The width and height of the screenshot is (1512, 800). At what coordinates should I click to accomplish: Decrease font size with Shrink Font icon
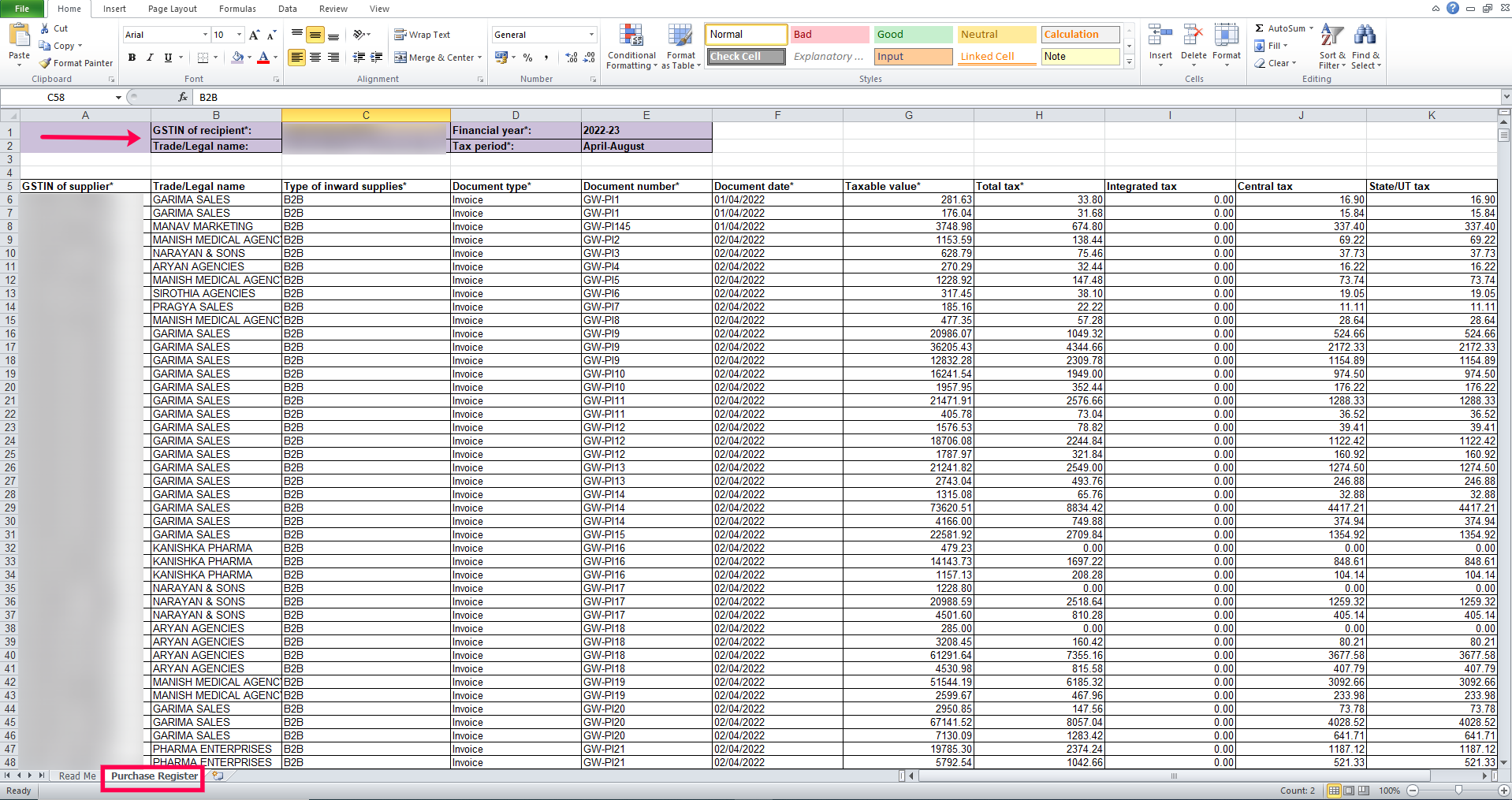coord(271,35)
